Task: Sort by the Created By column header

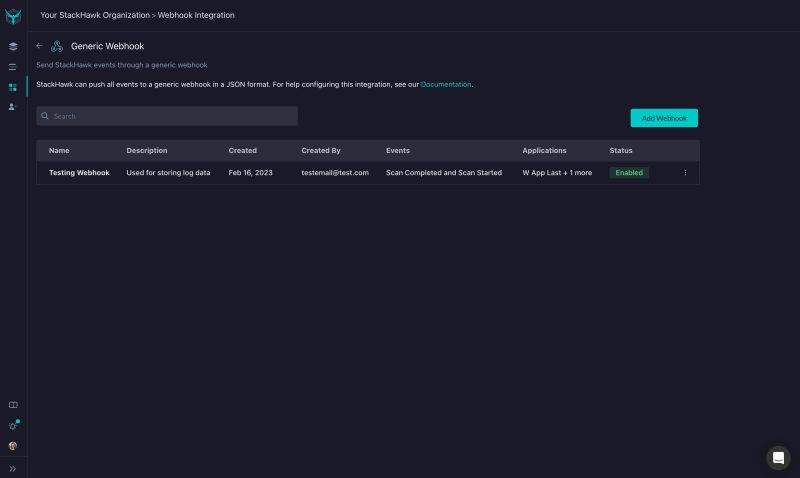Action: click(x=320, y=150)
